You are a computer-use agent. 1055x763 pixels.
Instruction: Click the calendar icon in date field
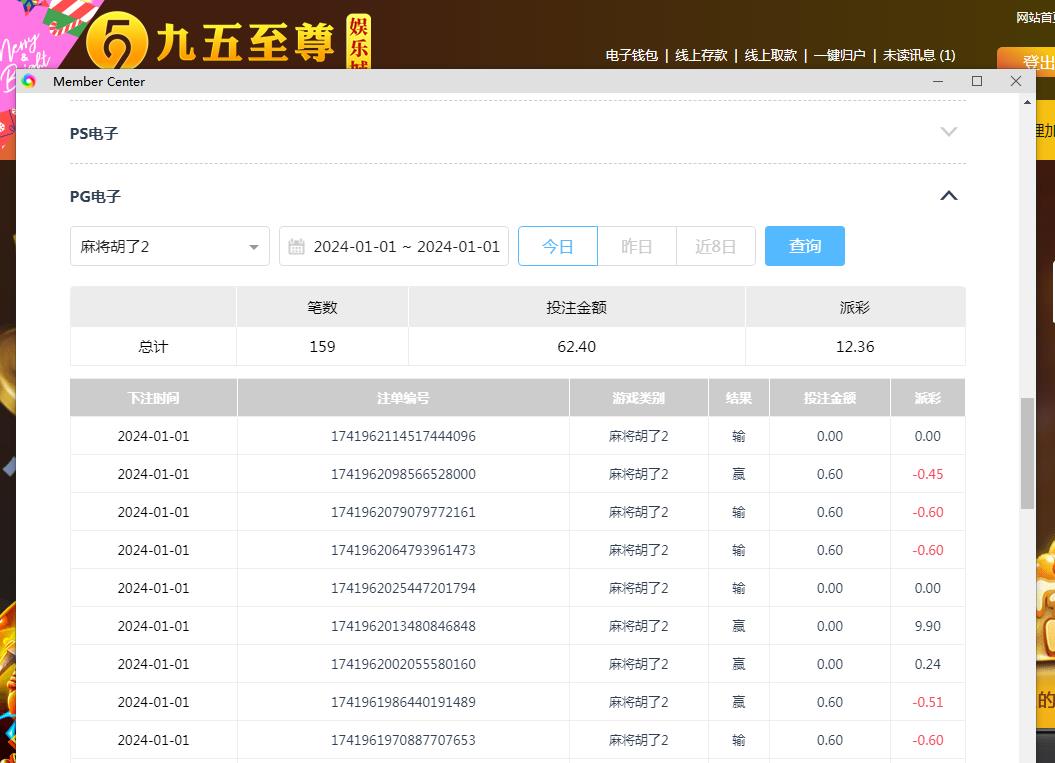[296, 247]
